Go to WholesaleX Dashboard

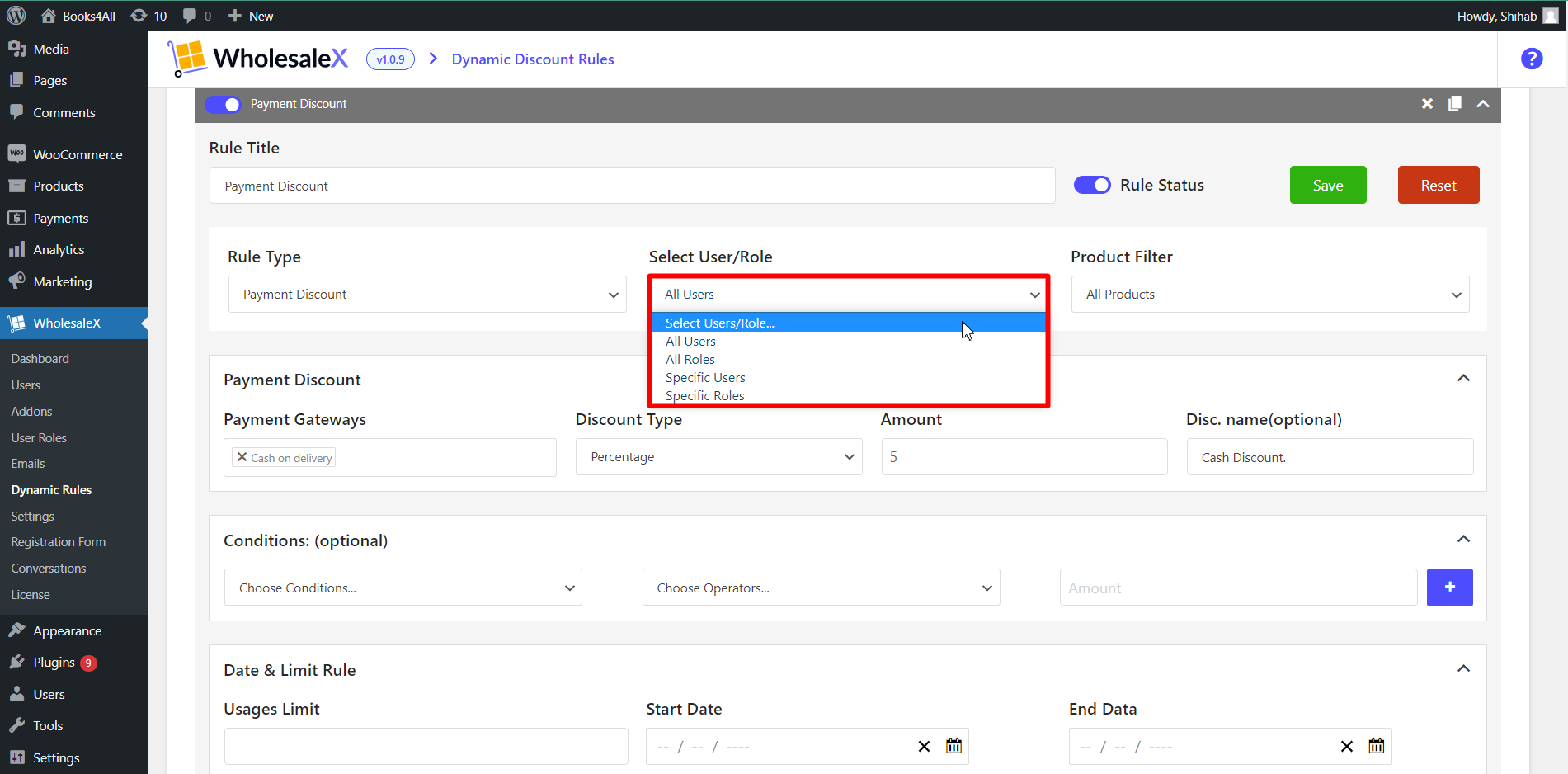[x=40, y=358]
